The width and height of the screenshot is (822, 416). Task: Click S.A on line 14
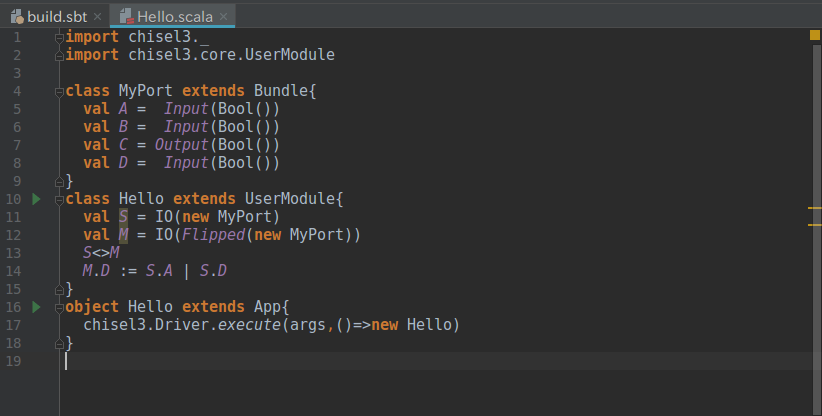pyautogui.click(x=159, y=271)
